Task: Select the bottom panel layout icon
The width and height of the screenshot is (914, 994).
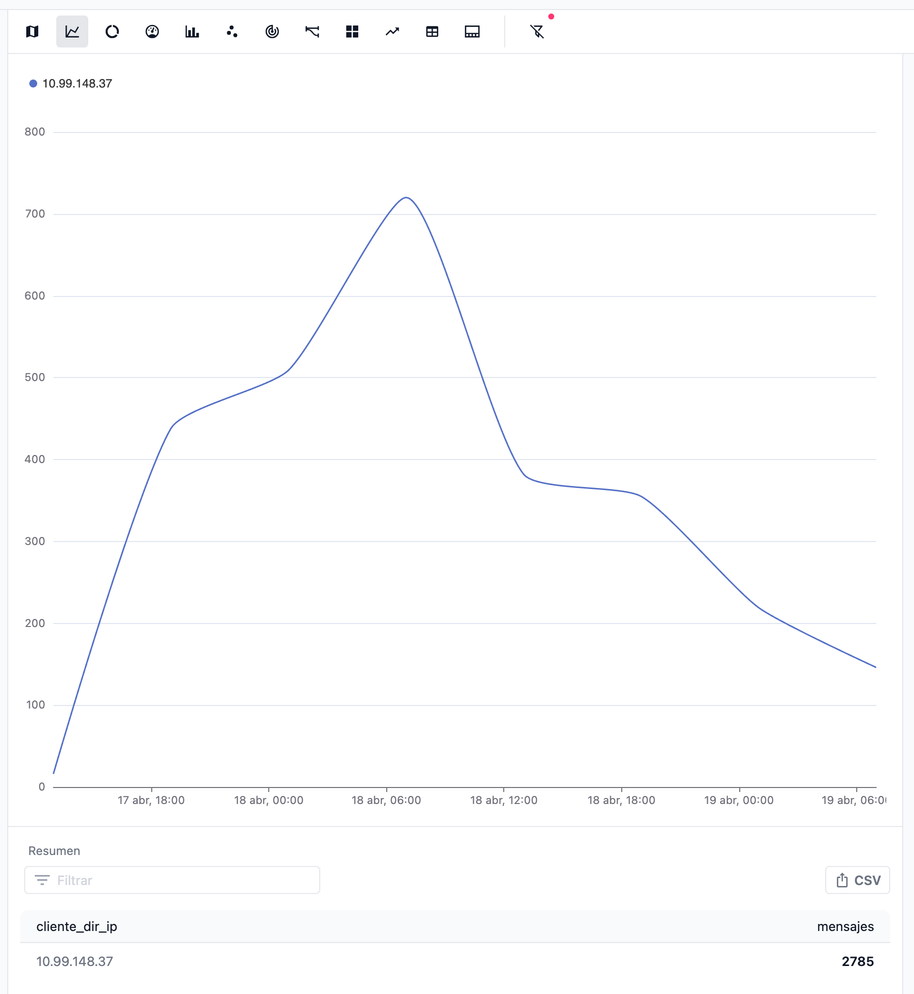Action: click(472, 32)
